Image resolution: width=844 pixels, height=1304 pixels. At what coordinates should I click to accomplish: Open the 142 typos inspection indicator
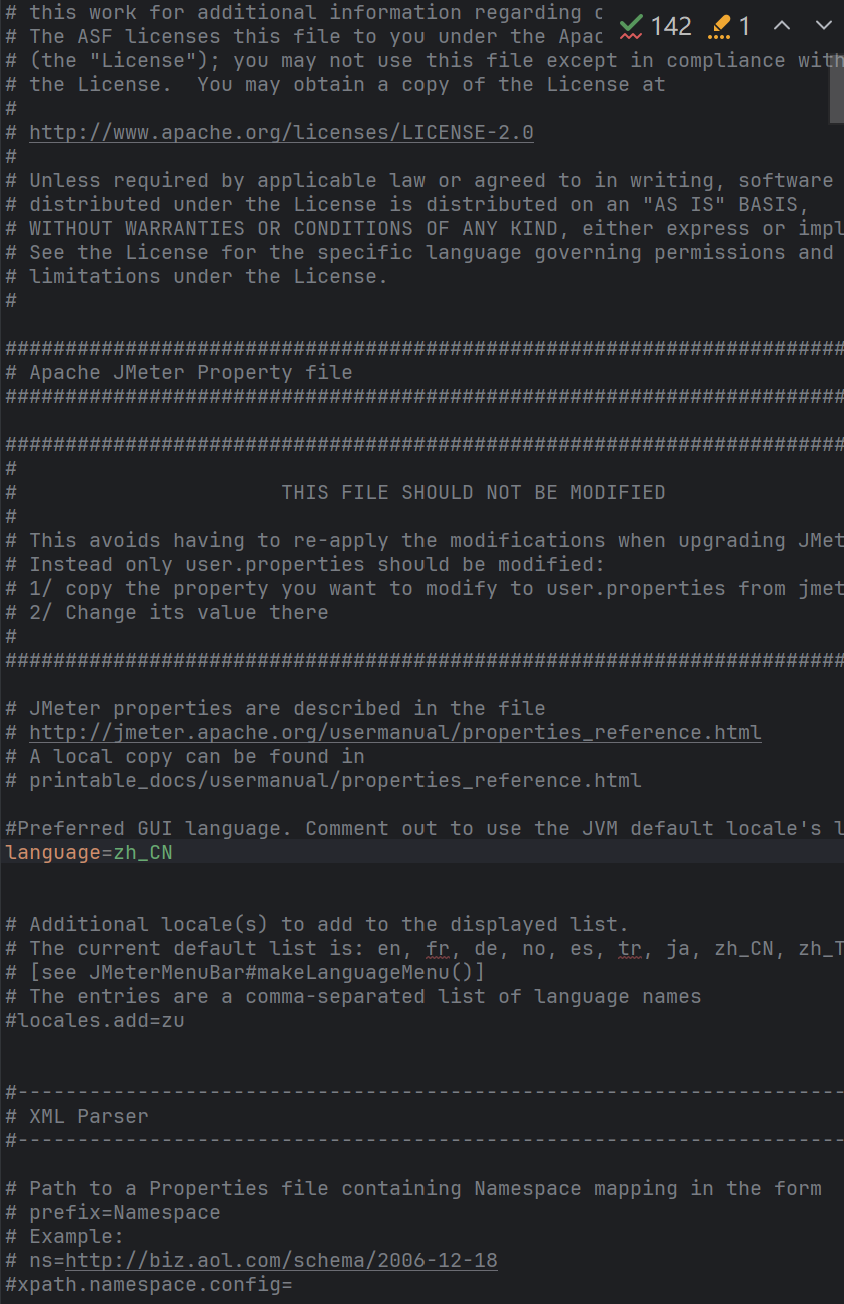coord(655,26)
